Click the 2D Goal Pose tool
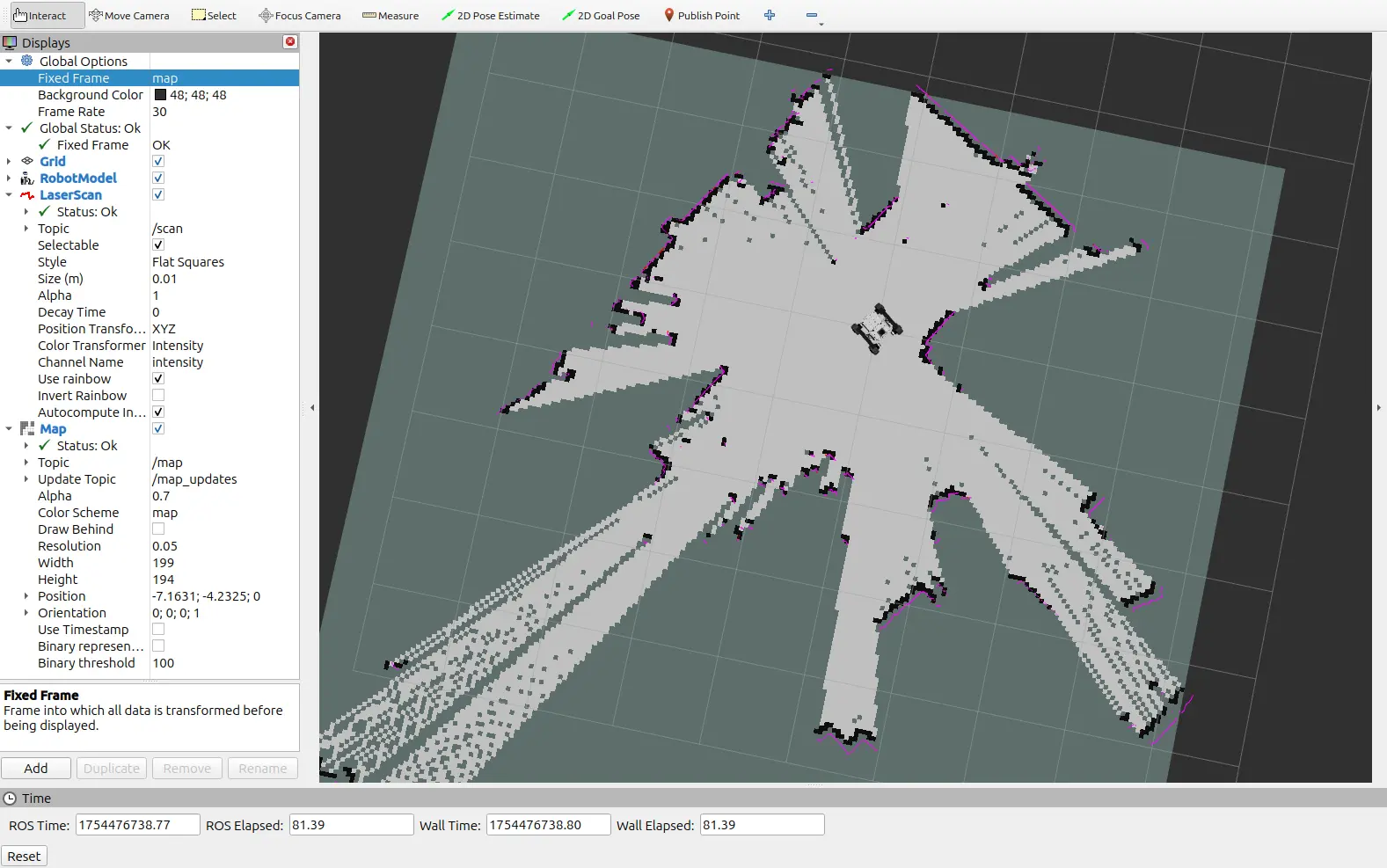Viewport: 1387px width, 868px height. coord(601,16)
